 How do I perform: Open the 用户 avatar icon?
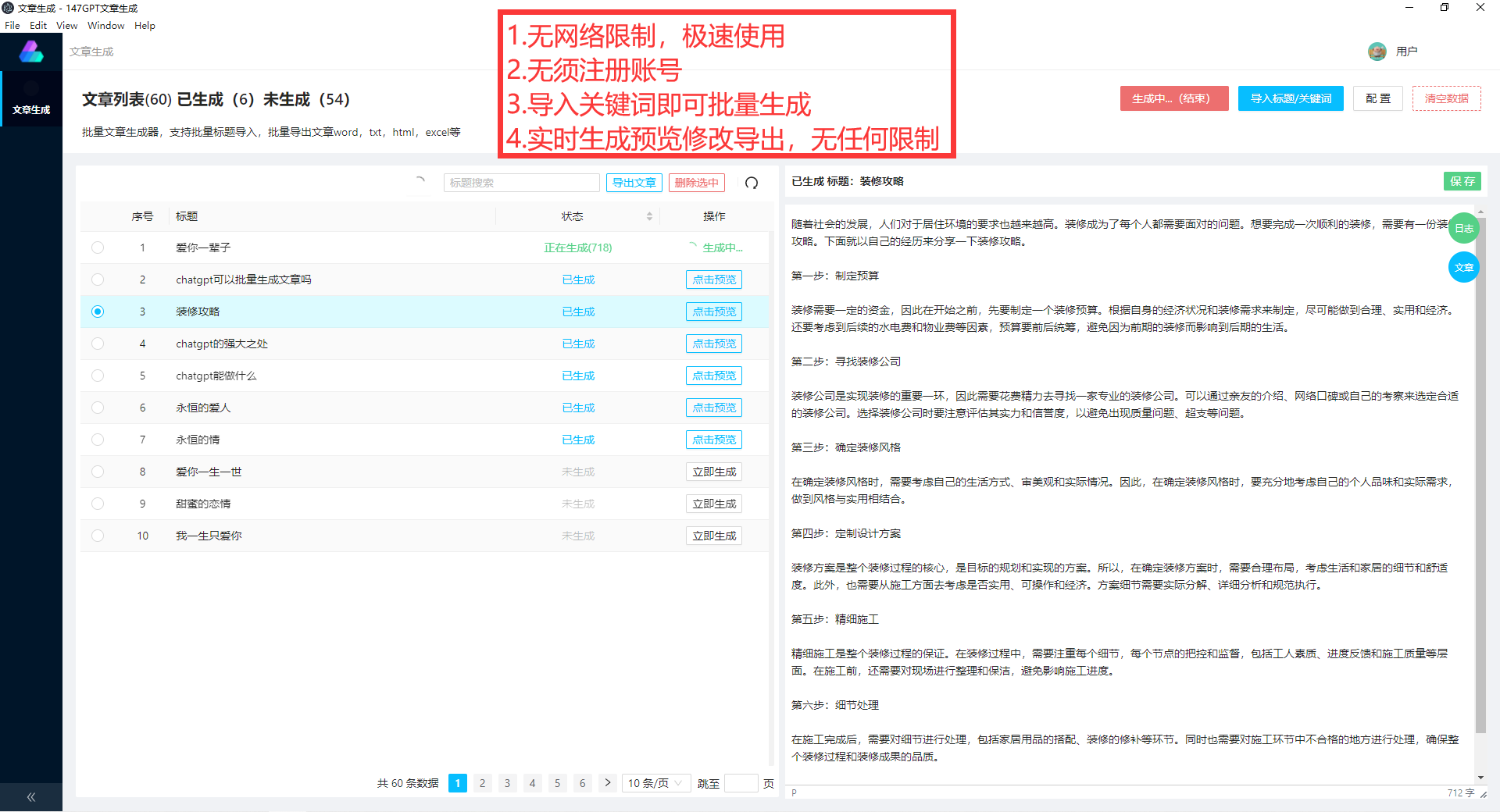[1377, 52]
